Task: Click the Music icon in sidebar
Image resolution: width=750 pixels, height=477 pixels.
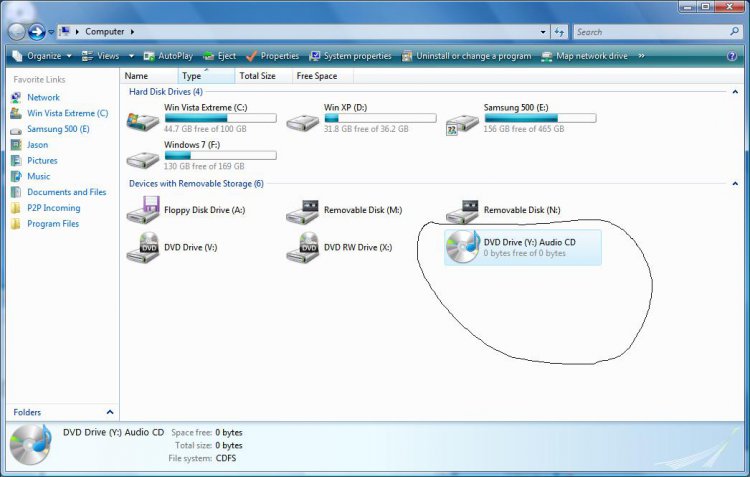Action: coord(16,176)
